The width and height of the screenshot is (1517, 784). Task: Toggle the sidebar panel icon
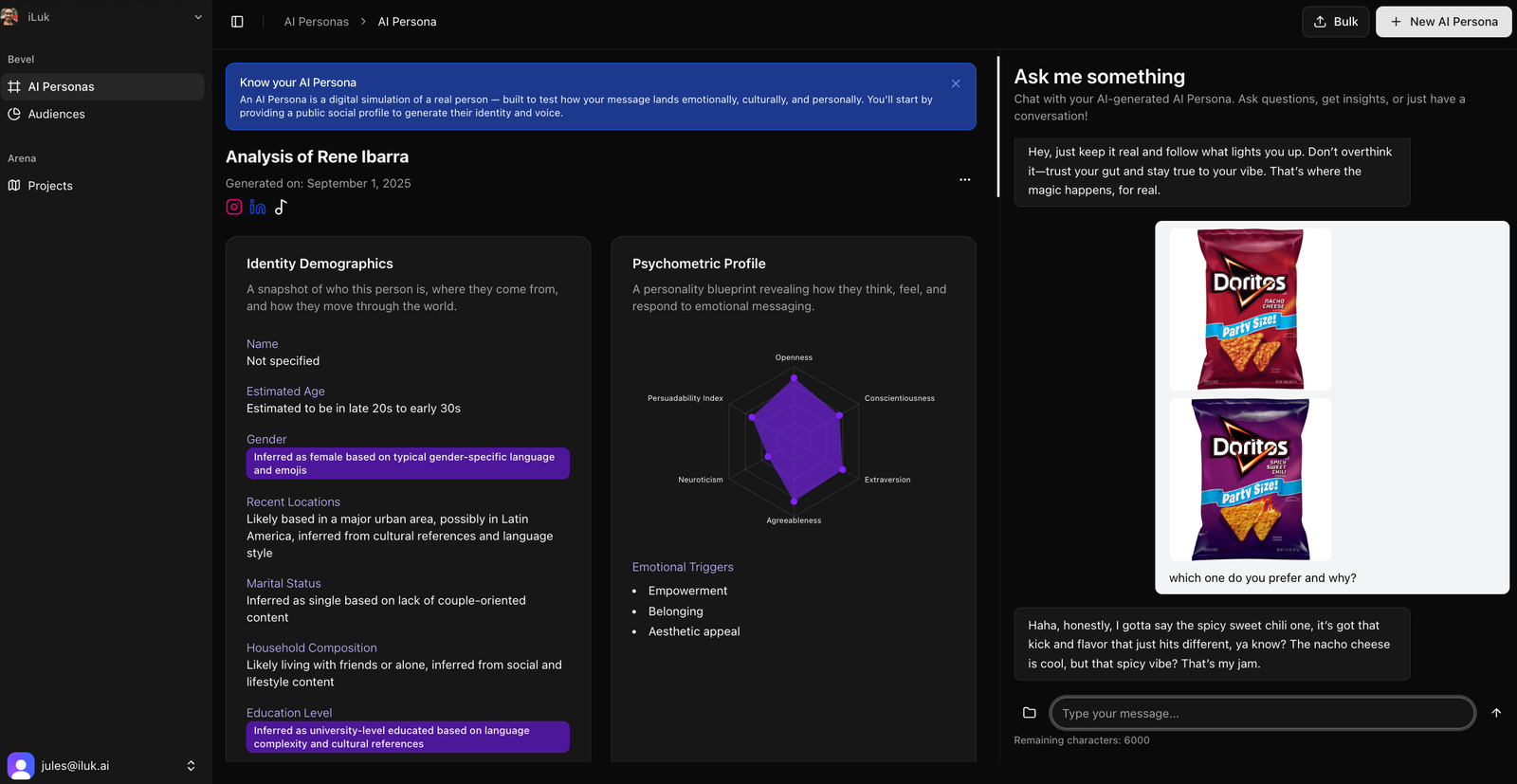(x=237, y=22)
